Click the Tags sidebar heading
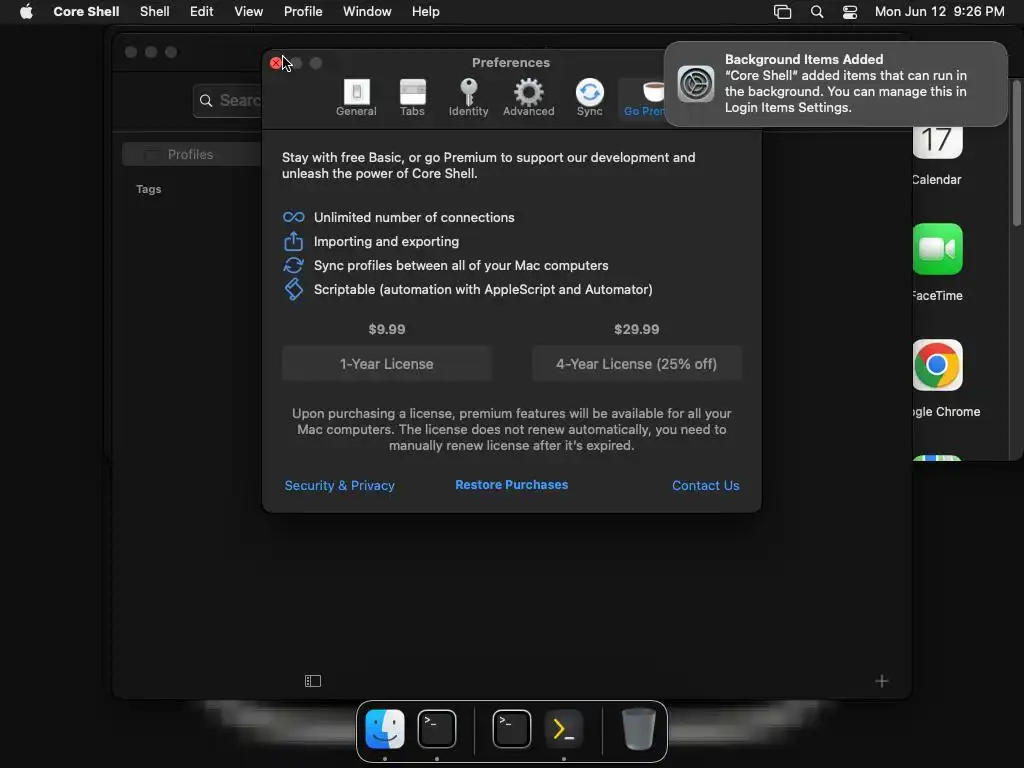The width and height of the screenshot is (1024, 768). pyautogui.click(x=148, y=189)
